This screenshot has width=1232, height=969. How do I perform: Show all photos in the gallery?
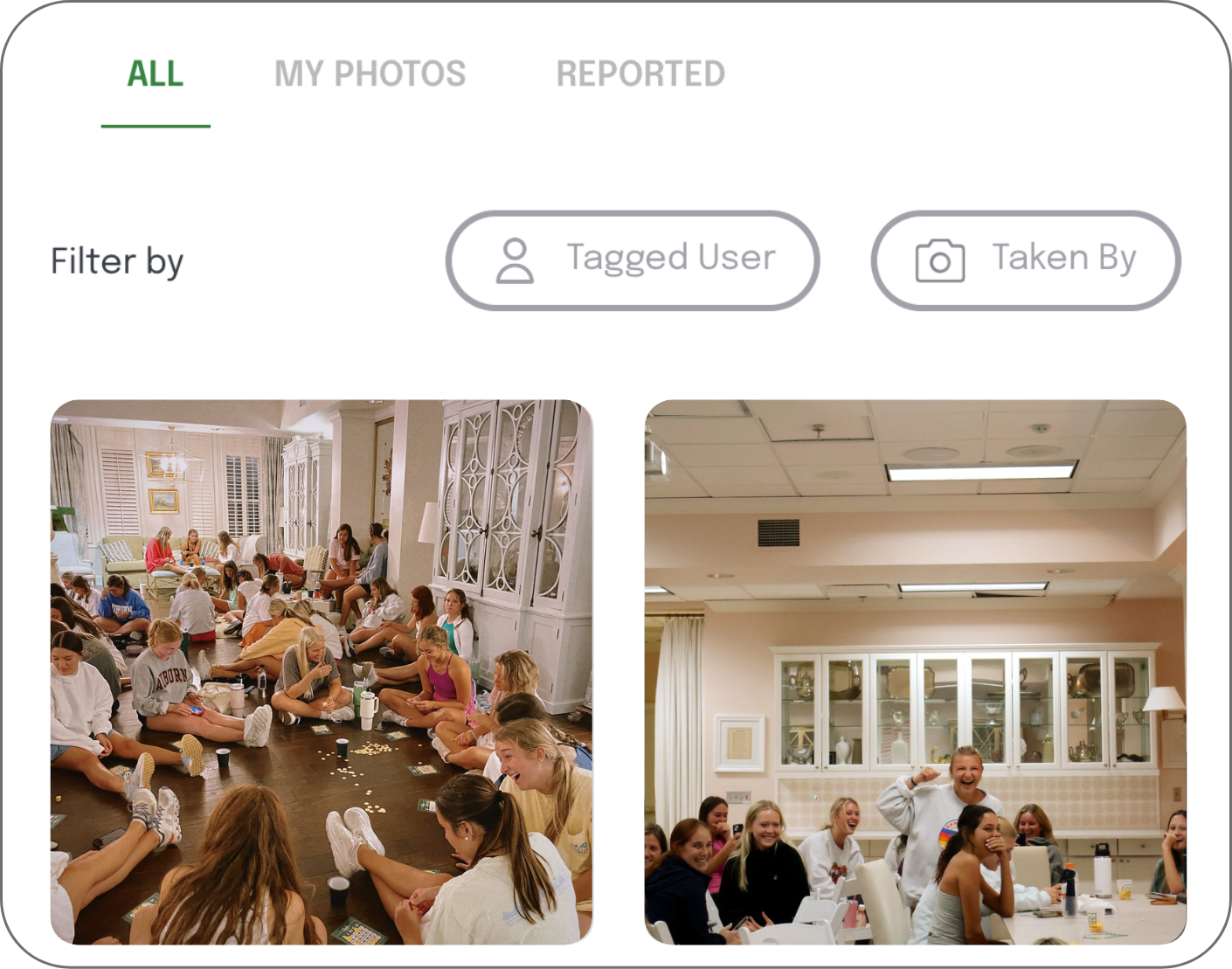(x=156, y=74)
